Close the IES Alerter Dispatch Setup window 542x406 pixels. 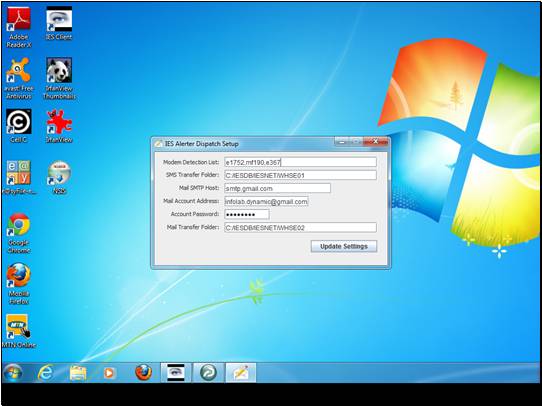point(376,141)
